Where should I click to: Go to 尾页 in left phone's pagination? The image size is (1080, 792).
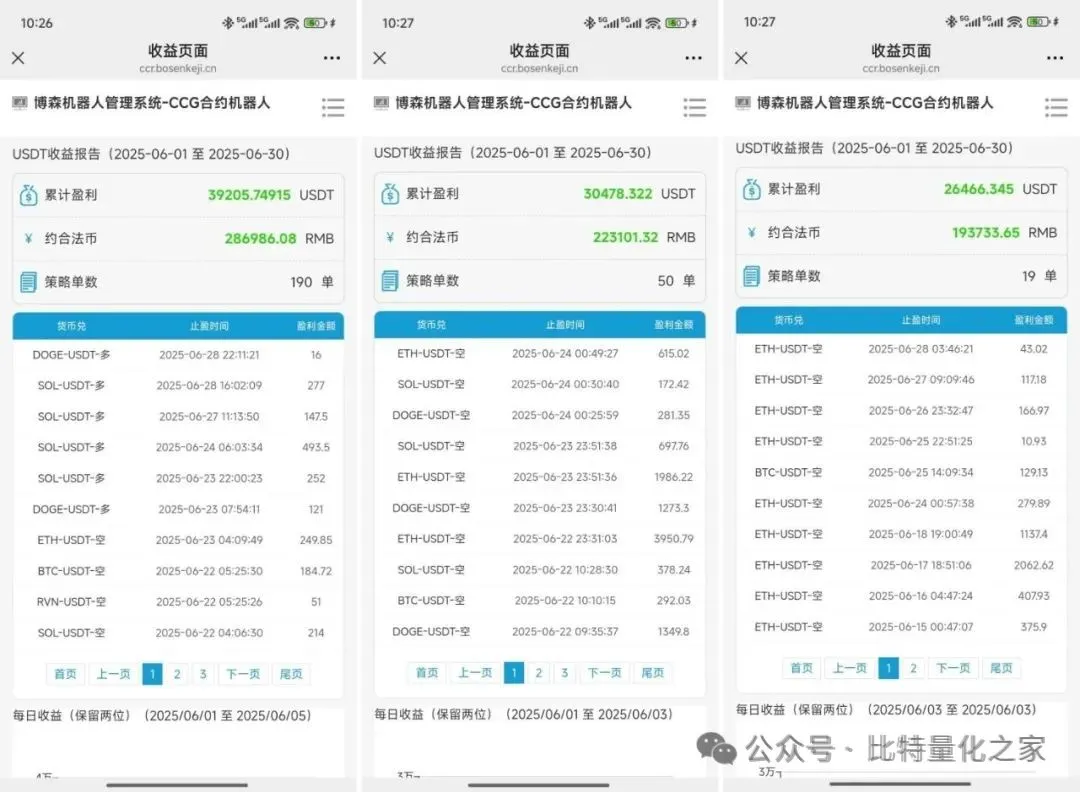coord(291,674)
